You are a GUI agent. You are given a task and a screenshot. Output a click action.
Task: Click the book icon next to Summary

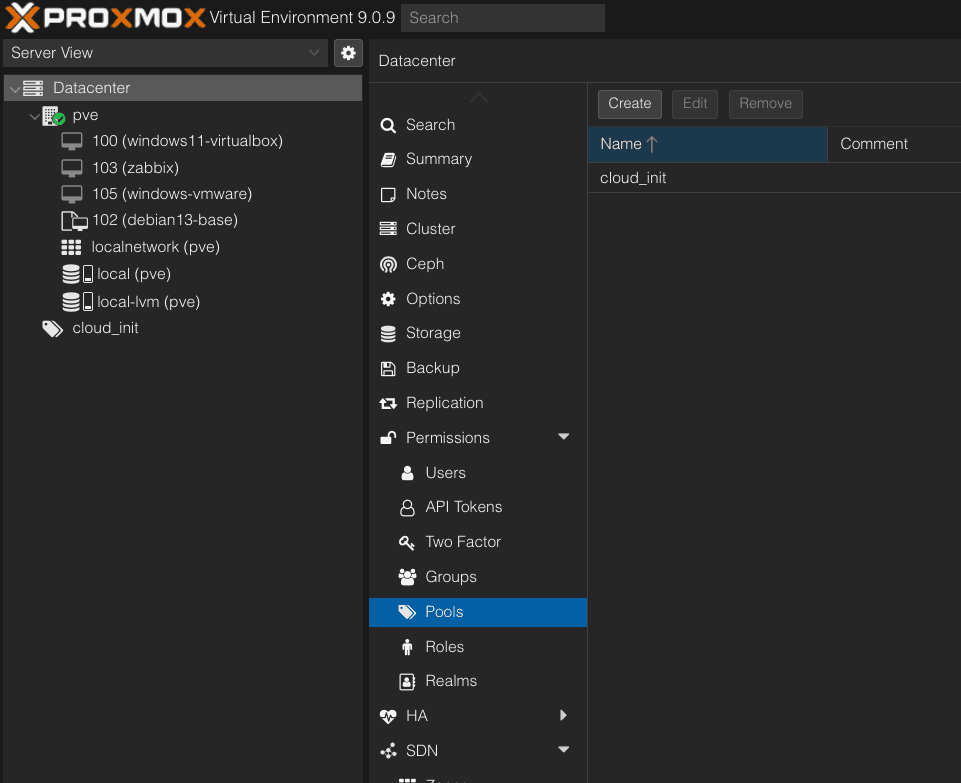click(388, 160)
